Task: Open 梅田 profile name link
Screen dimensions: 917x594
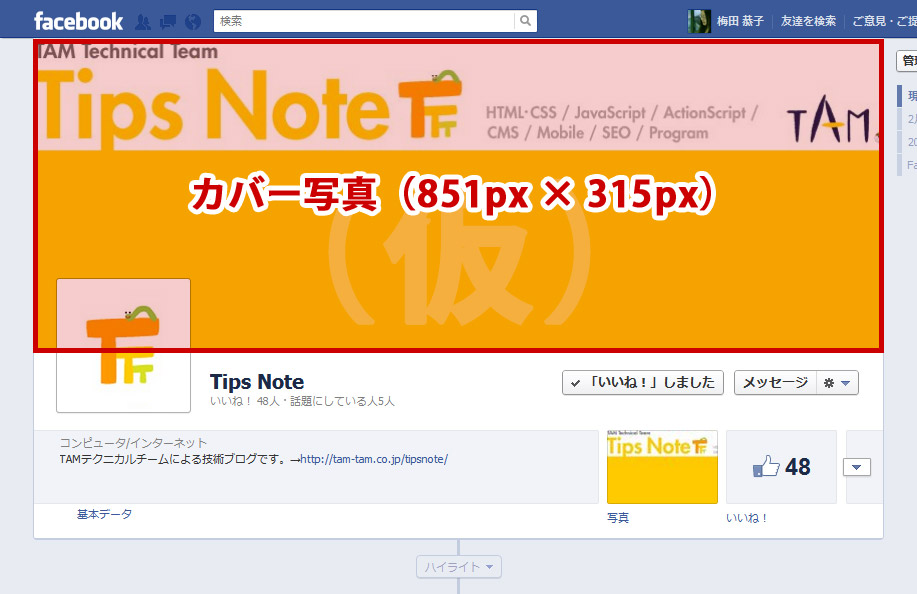Action: 740,21
